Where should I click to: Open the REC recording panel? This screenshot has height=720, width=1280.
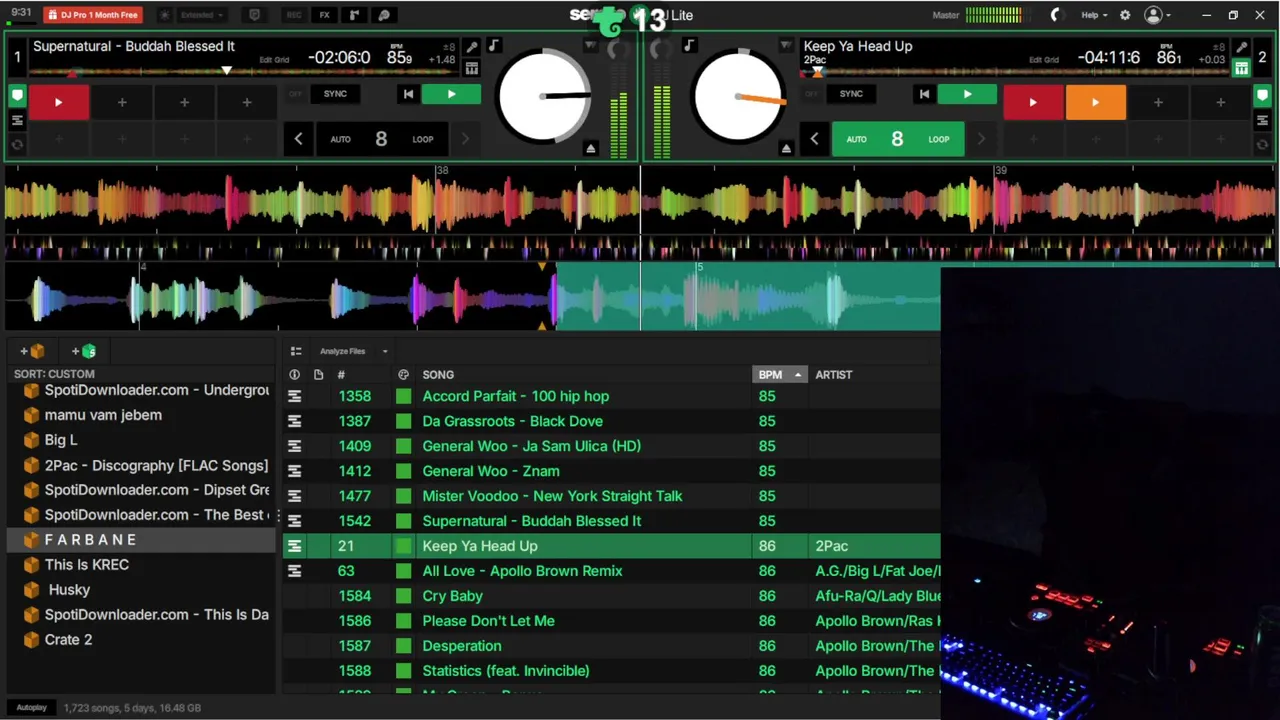294,15
